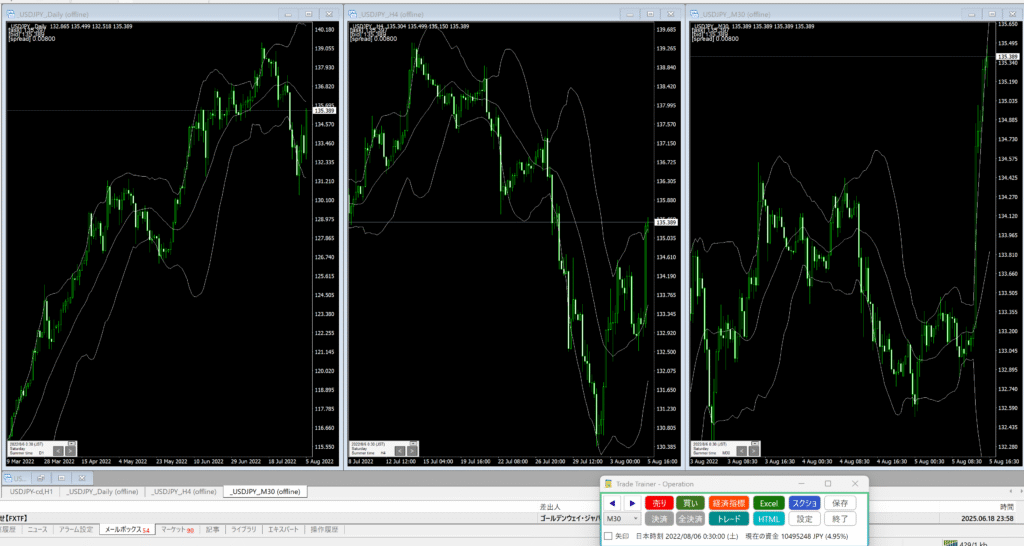Maximize the _USDJPY_H4 chart window
The width and height of the screenshot is (1024, 546).
click(x=650, y=14)
